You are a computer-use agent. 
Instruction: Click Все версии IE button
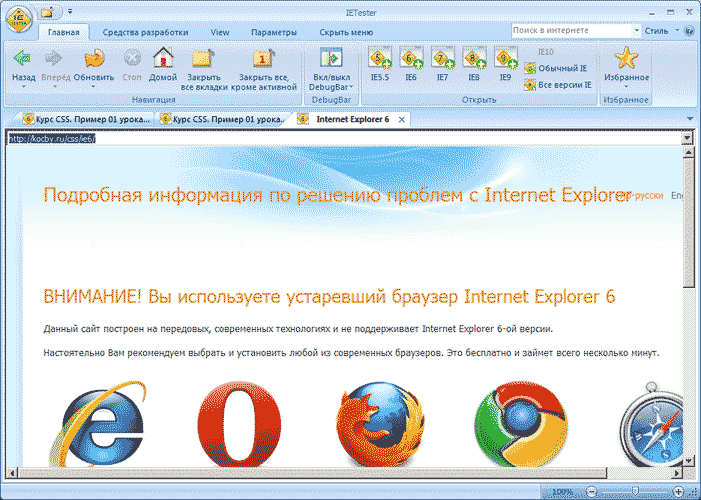click(x=558, y=85)
